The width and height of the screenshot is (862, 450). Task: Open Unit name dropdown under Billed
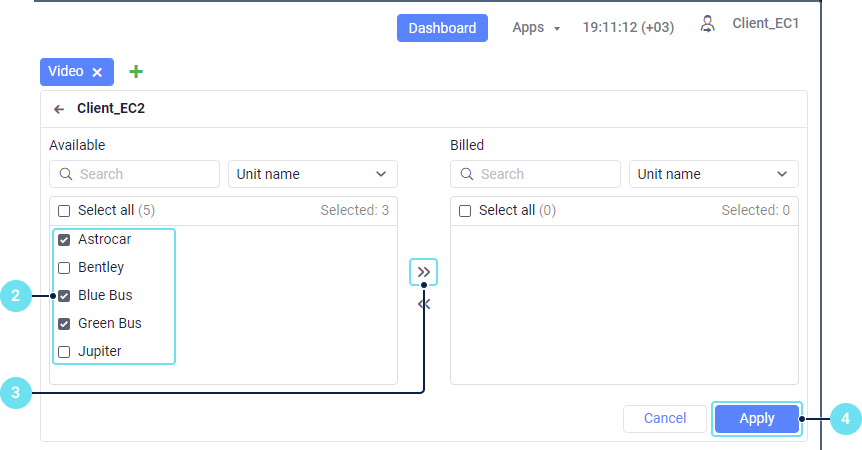[x=713, y=174]
